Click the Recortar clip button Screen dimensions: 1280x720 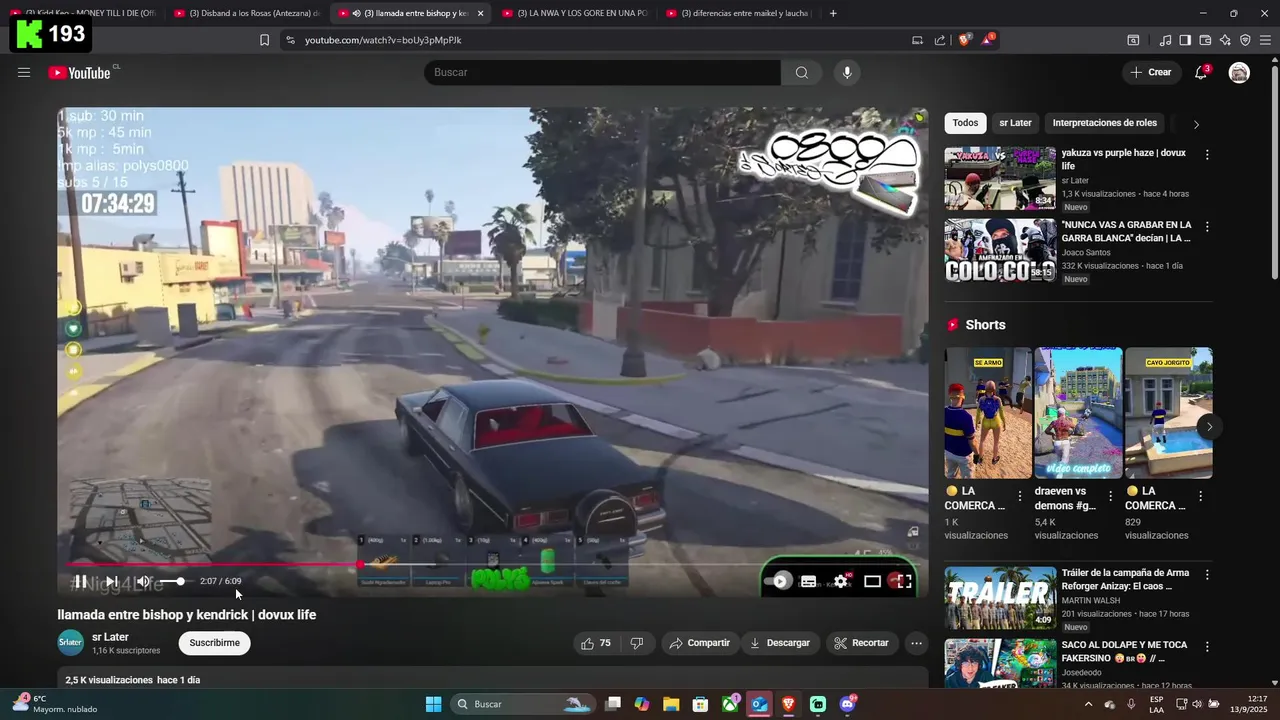(x=861, y=643)
